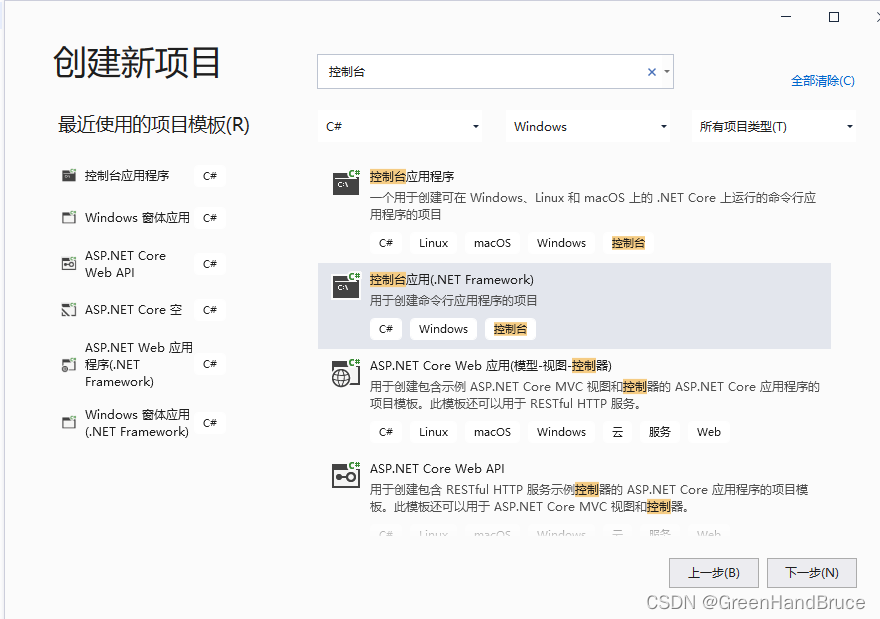
Task: Click the ASP.NET Core Web 应用 MVC globe icon
Action: [346, 373]
